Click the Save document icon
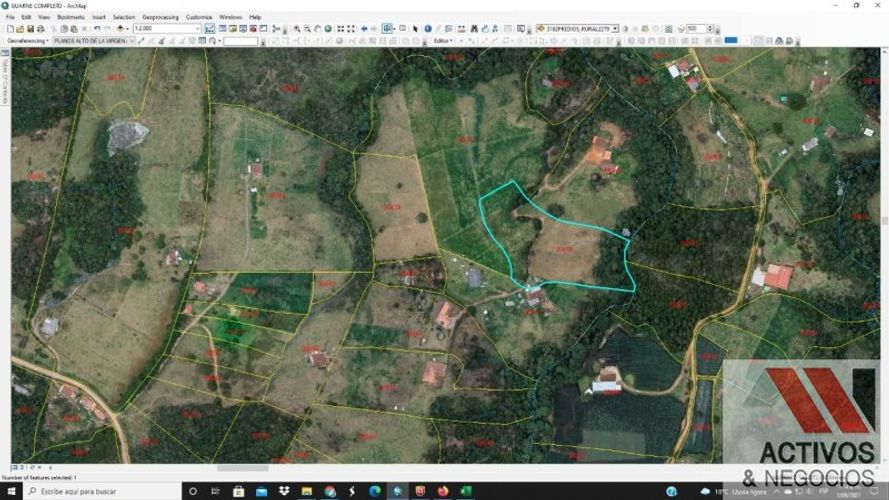889x500 pixels. (31, 28)
